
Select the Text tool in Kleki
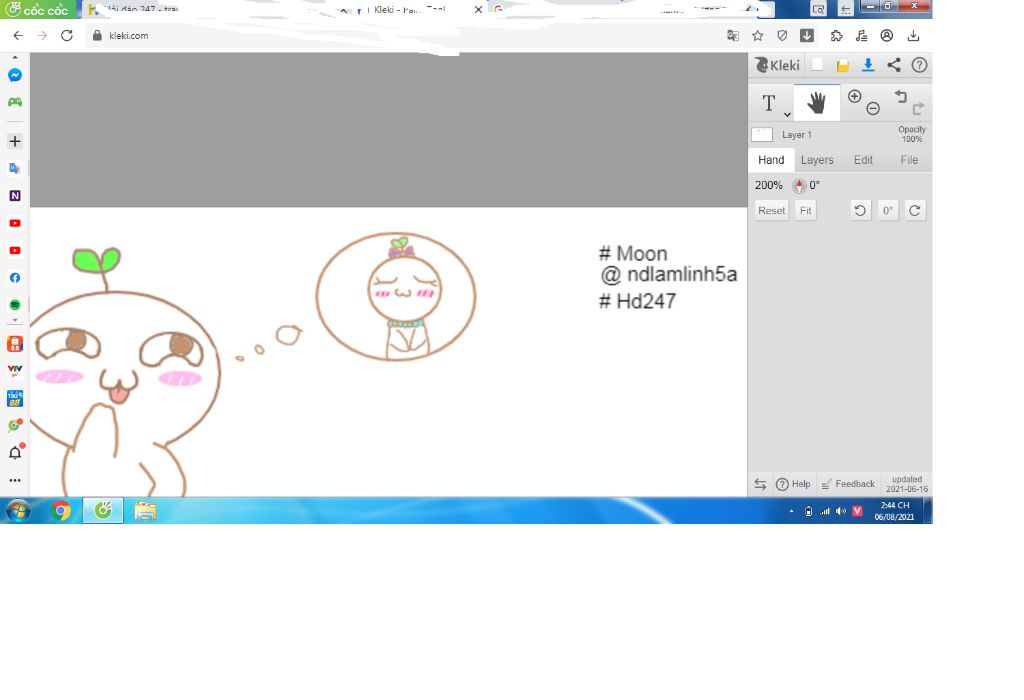769,103
